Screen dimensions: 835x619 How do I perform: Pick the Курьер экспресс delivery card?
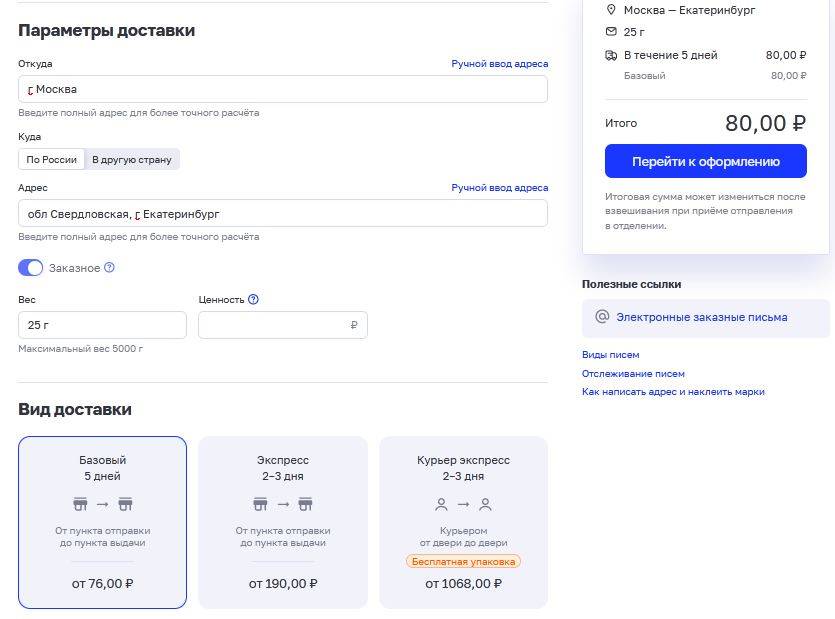pos(463,522)
